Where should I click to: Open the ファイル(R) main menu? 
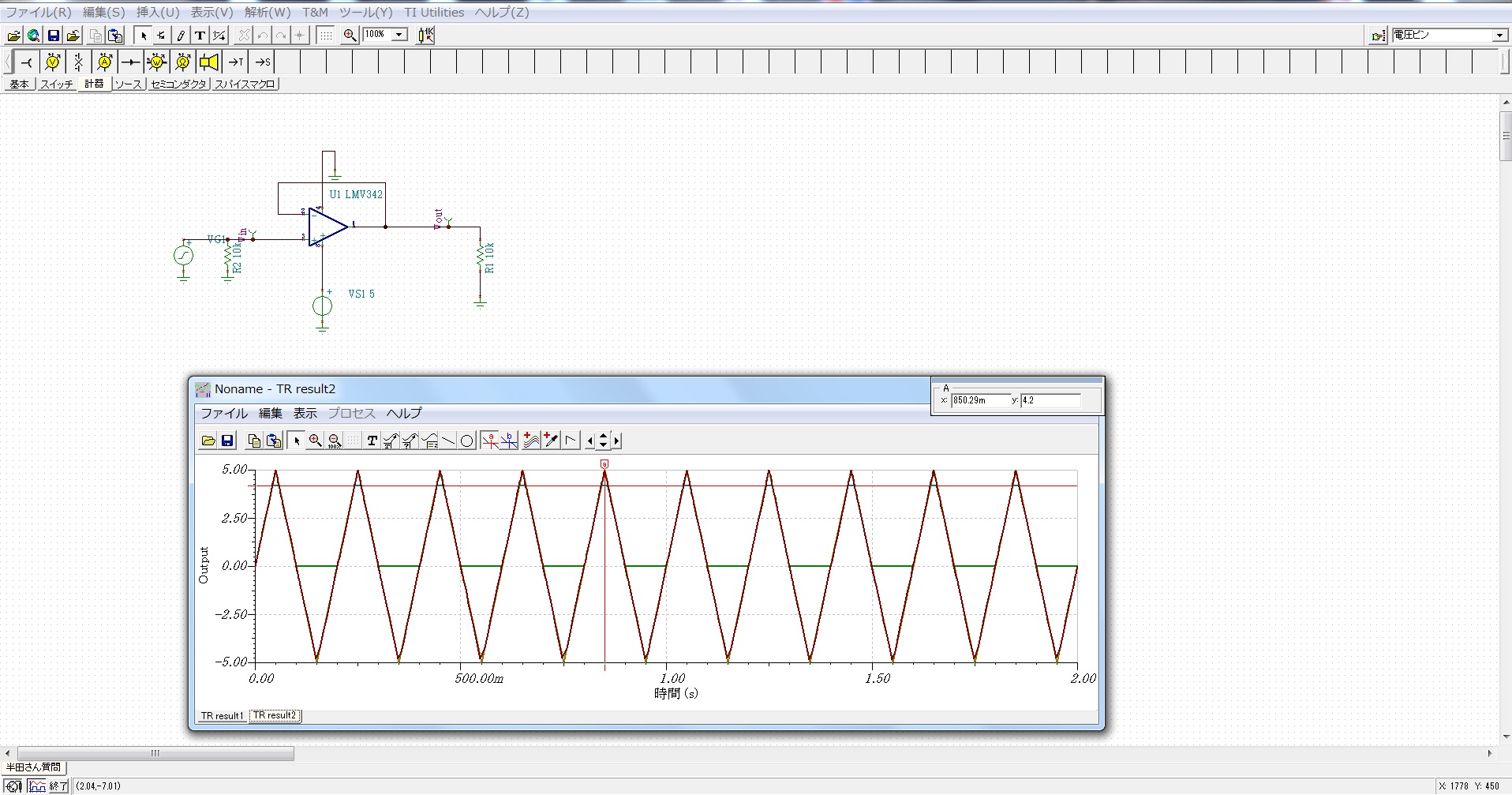point(39,13)
